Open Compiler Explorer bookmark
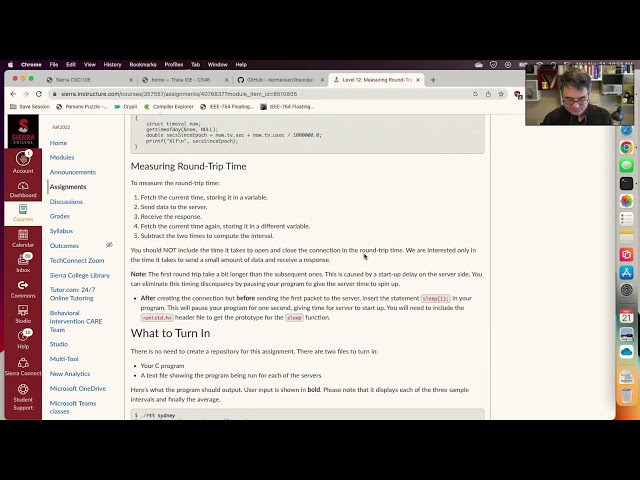 tap(169, 107)
